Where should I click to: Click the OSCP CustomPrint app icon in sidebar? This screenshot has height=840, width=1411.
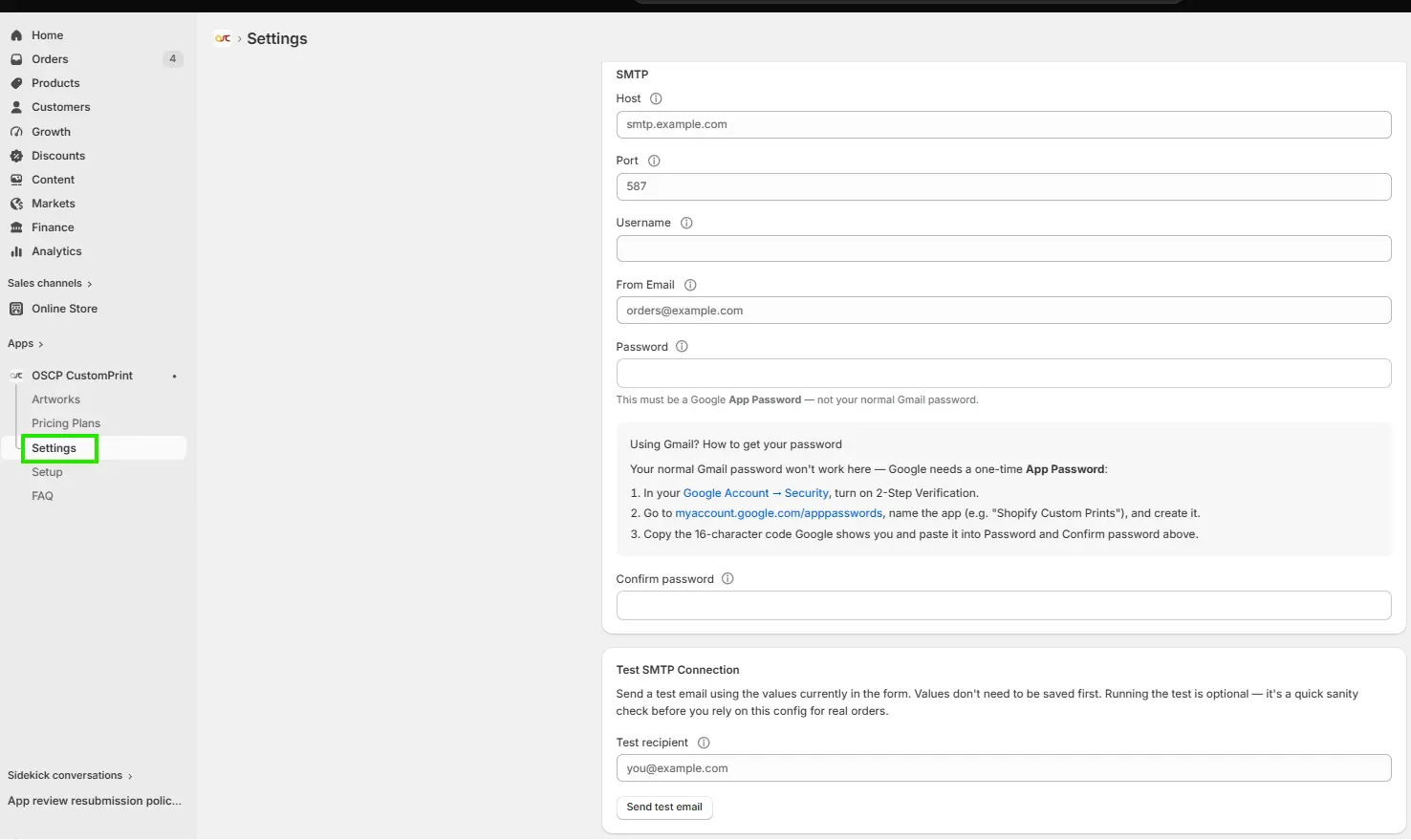[x=16, y=376]
